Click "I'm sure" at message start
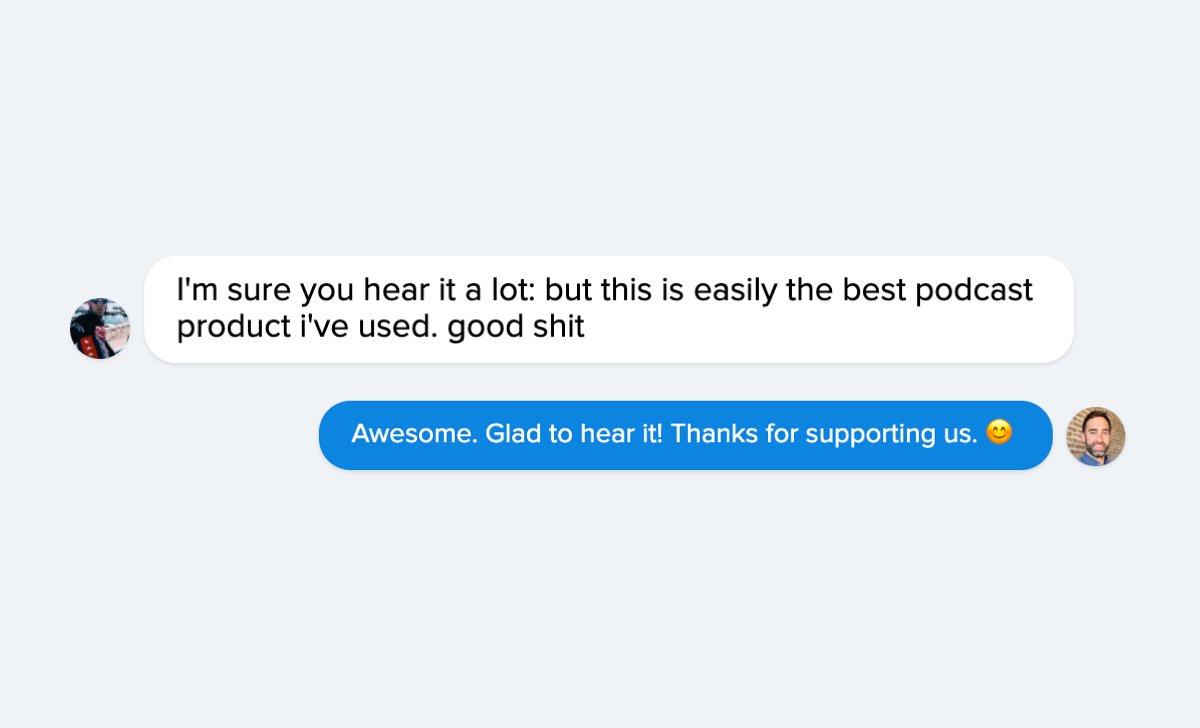The height and width of the screenshot is (728, 1200). 221,291
